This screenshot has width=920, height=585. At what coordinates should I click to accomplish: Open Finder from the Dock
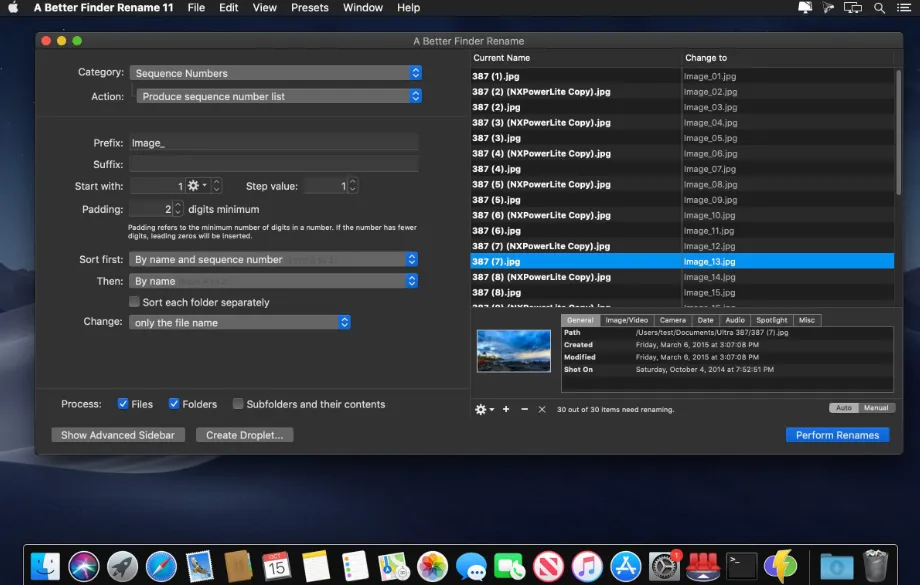pyautogui.click(x=45, y=567)
